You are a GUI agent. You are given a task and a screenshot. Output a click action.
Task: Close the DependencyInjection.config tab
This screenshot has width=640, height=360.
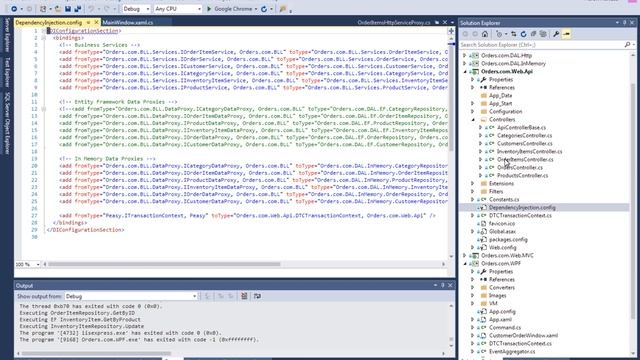96,22
